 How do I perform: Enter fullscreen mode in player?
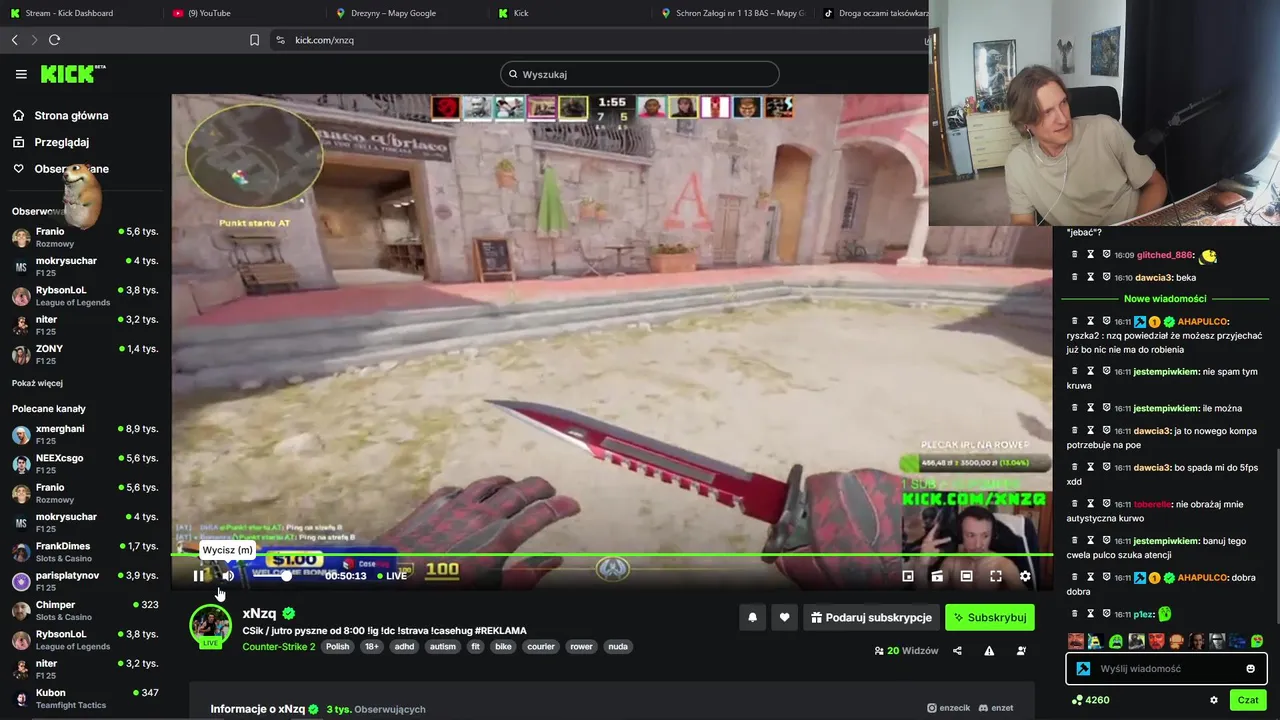pos(996,576)
